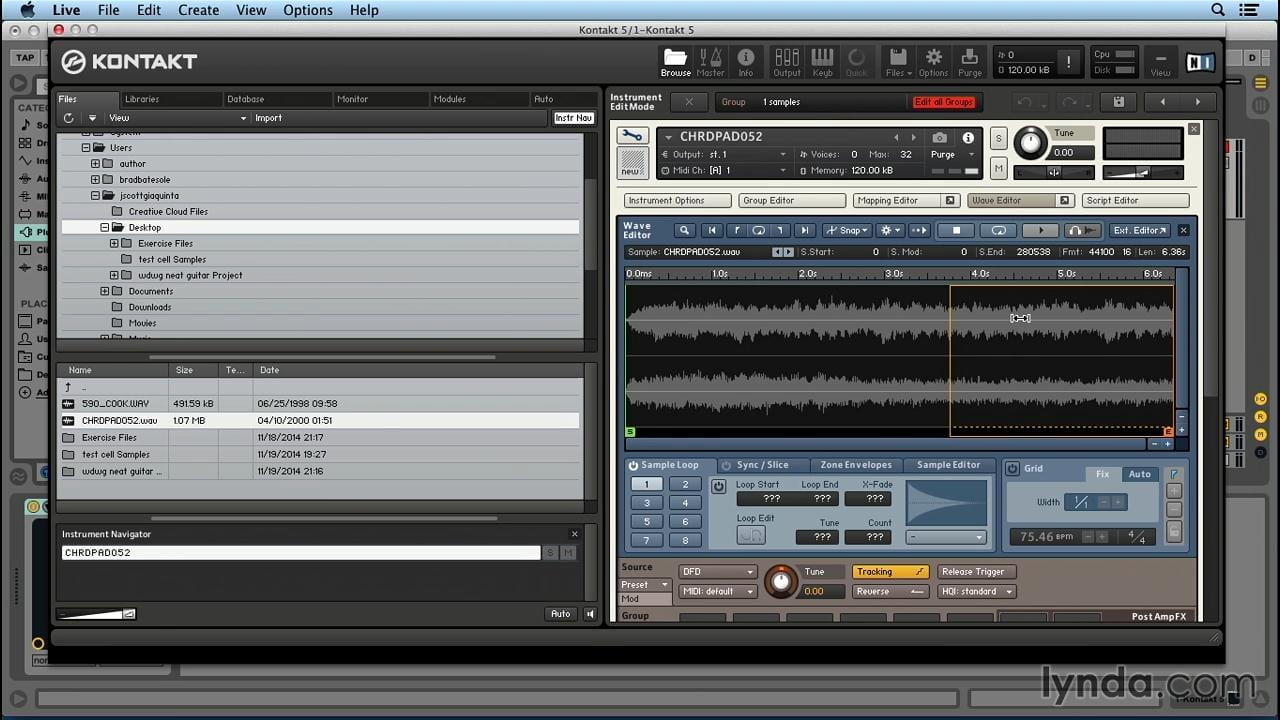
Task: Jump to sample end in Wave Editor
Action: (x=804, y=230)
